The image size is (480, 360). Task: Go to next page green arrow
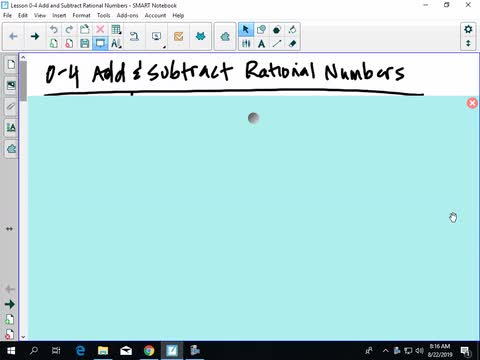[35, 36]
